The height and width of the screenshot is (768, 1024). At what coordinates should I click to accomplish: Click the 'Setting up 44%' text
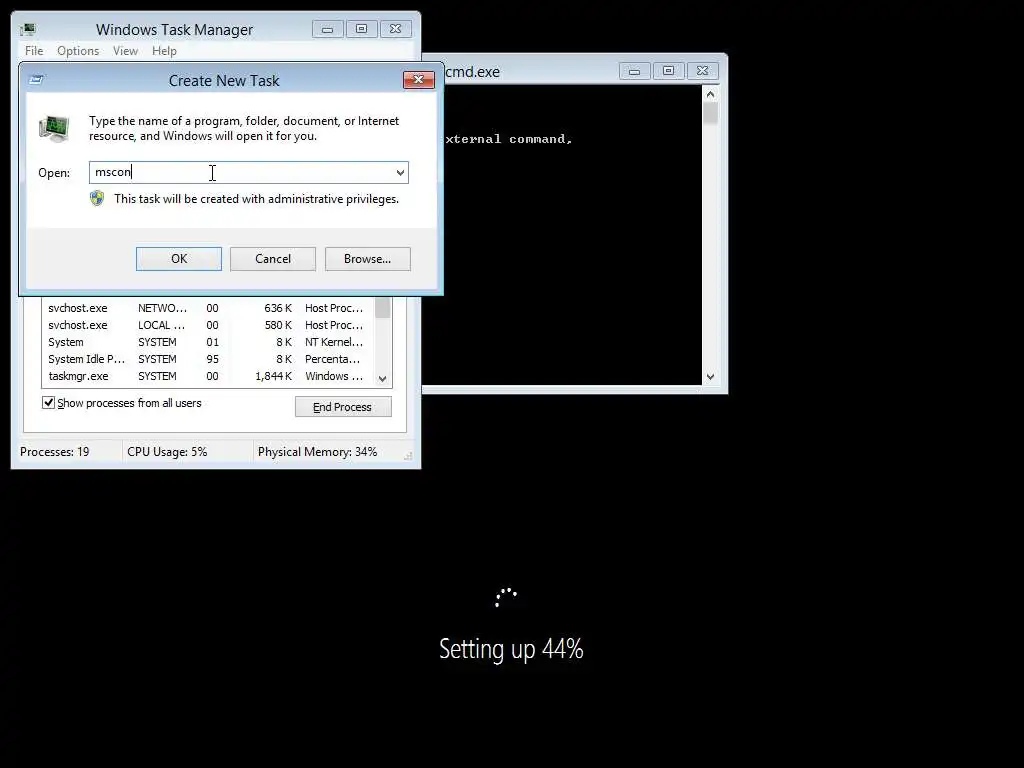click(x=511, y=649)
